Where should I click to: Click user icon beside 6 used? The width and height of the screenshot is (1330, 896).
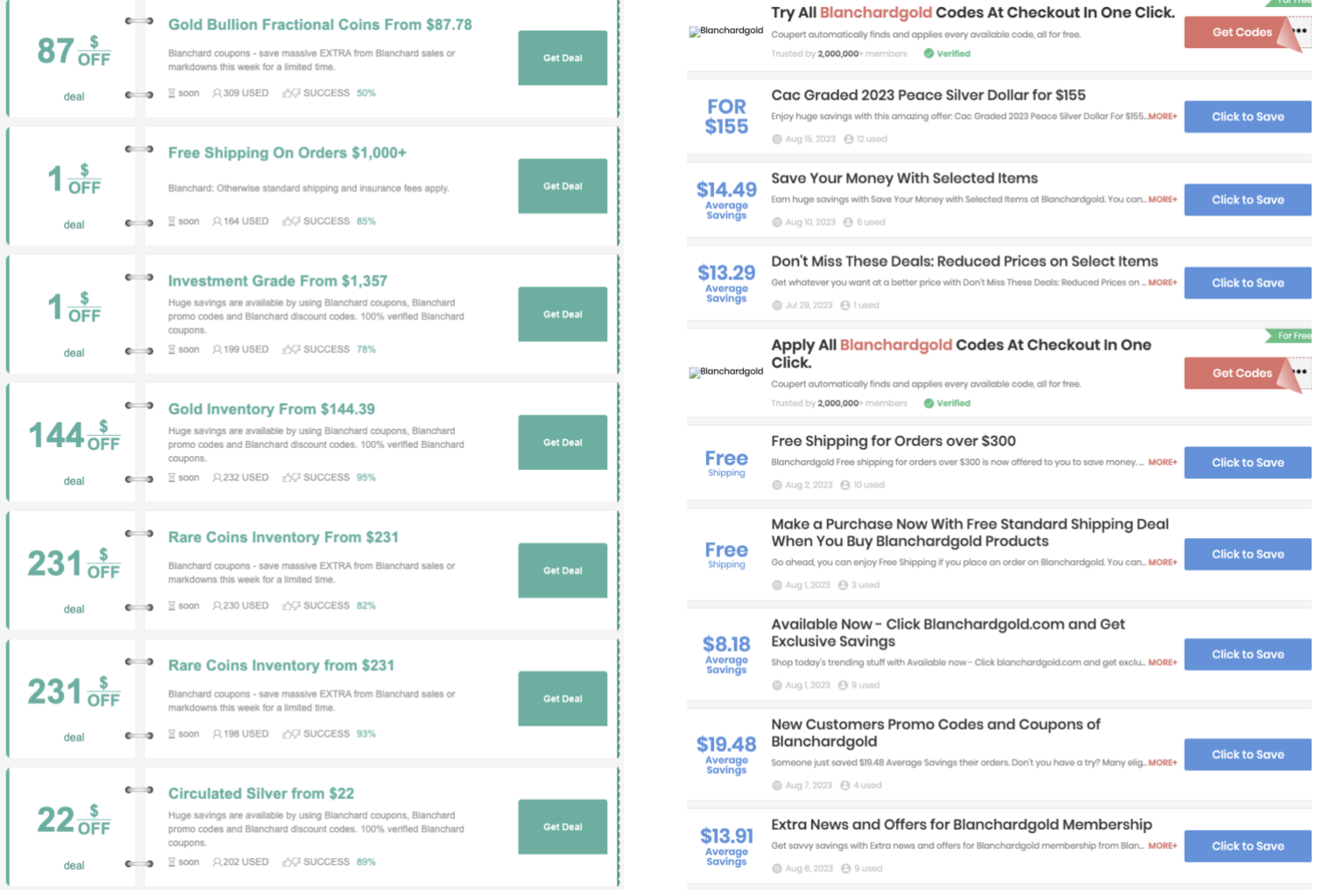848,222
